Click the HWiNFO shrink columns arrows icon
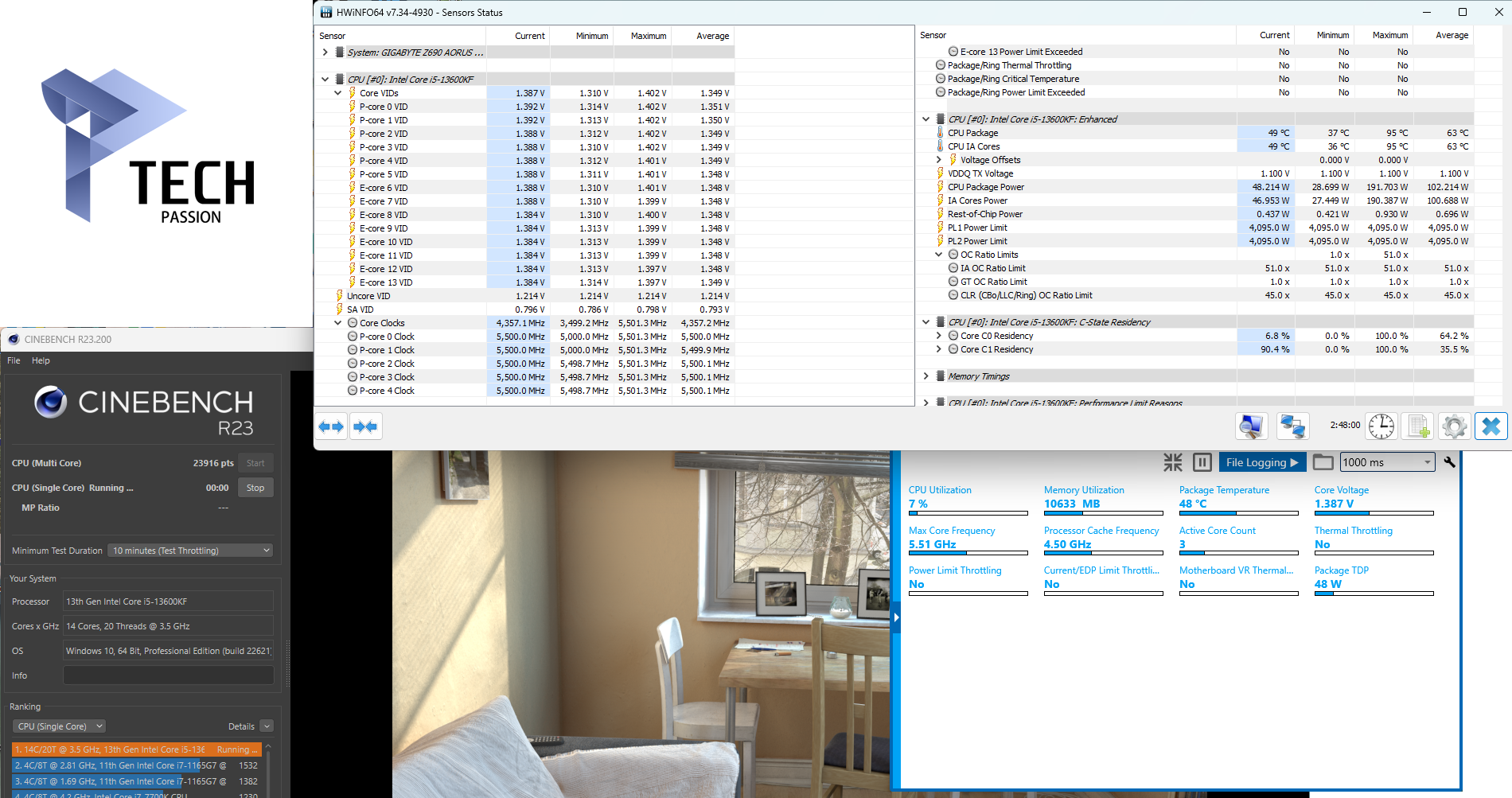Screen dimensions: 1512x798 click(365, 426)
